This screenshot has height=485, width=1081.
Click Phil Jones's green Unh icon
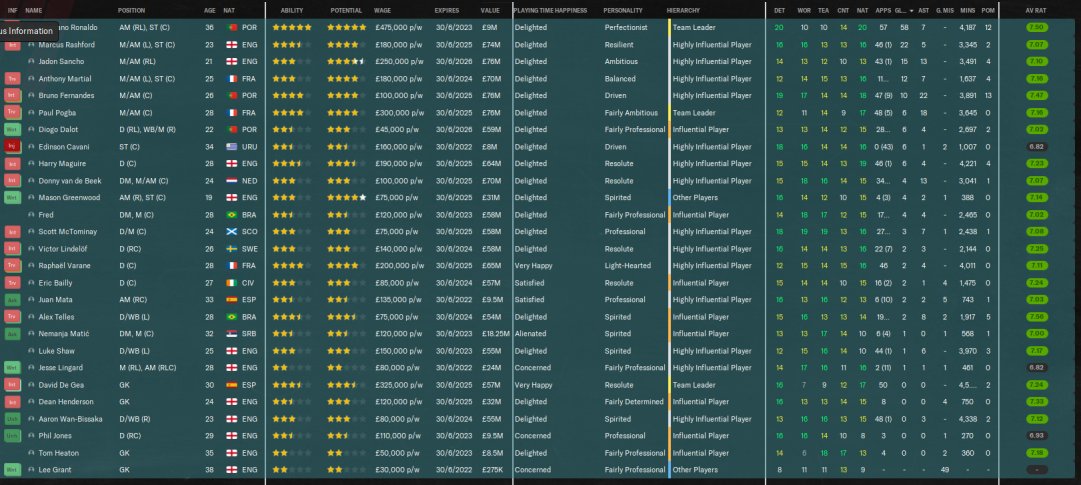12,436
